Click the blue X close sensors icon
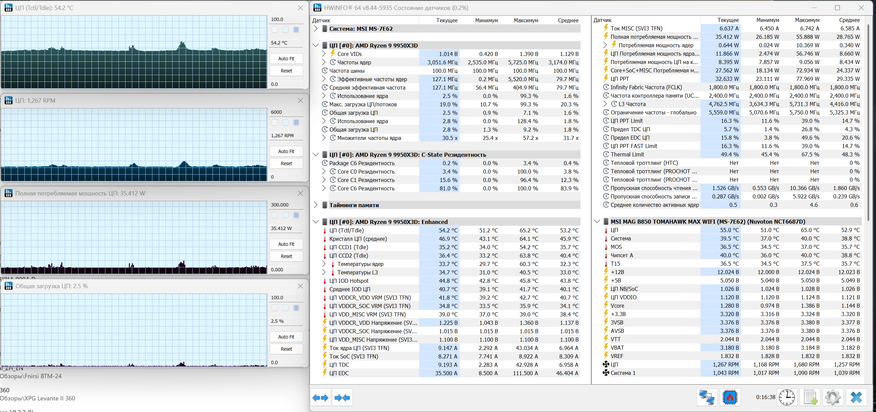 tap(856, 397)
